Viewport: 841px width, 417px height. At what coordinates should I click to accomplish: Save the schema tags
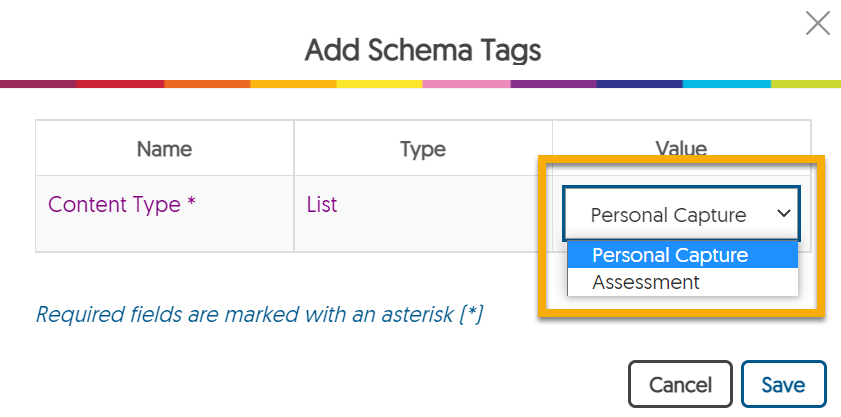point(783,385)
